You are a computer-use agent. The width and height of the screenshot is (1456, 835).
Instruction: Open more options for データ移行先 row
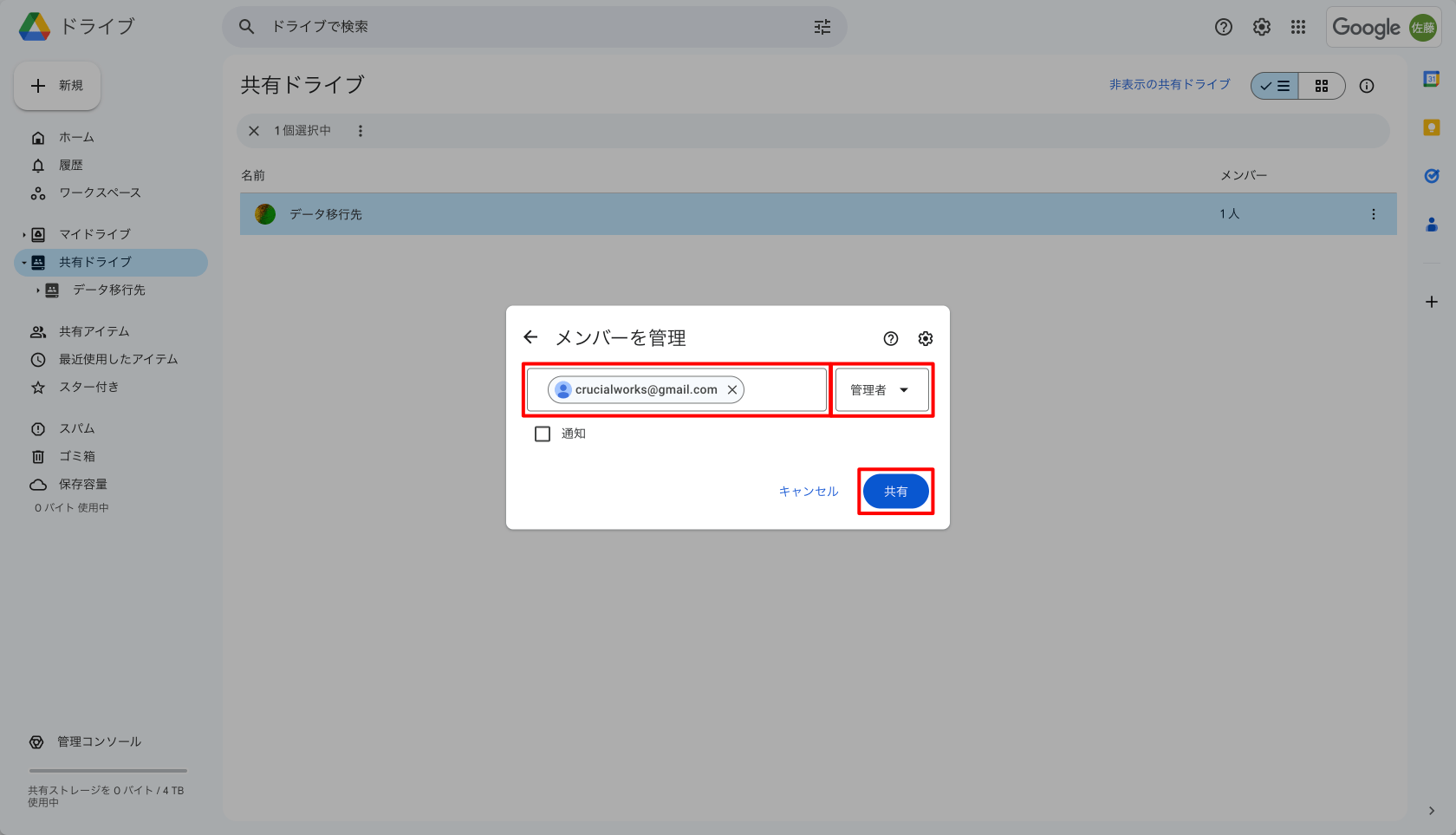click(x=1374, y=214)
